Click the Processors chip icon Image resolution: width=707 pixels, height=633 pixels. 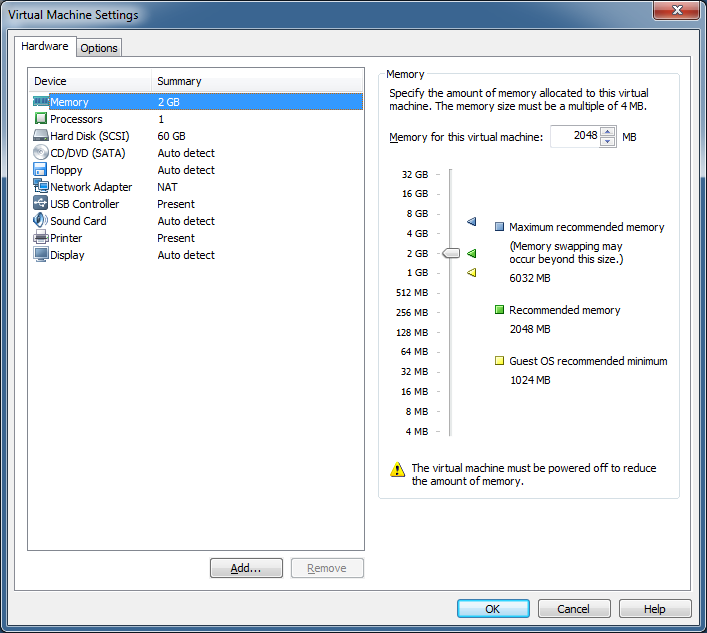[x=41, y=119]
